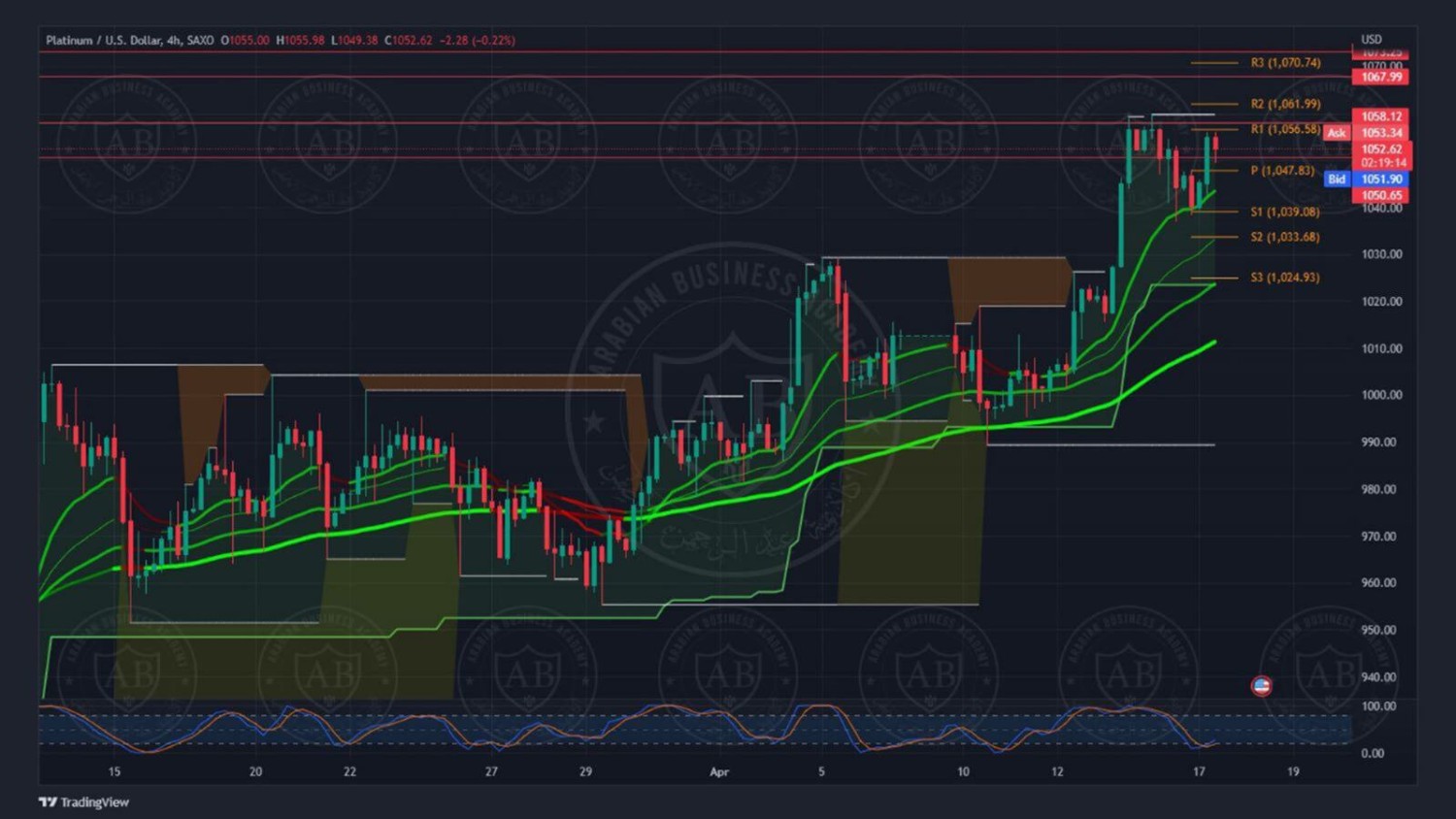
Task: Click date 19 on the time axis
Action: pyautogui.click(x=1293, y=772)
